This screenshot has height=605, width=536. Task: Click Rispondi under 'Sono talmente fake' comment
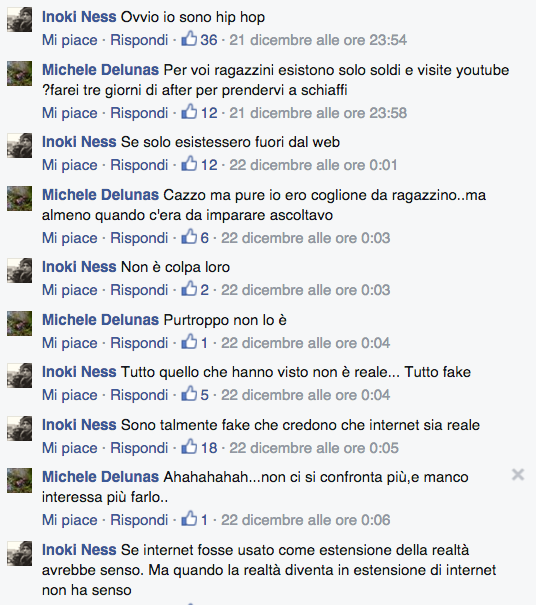pyautogui.click(x=139, y=448)
